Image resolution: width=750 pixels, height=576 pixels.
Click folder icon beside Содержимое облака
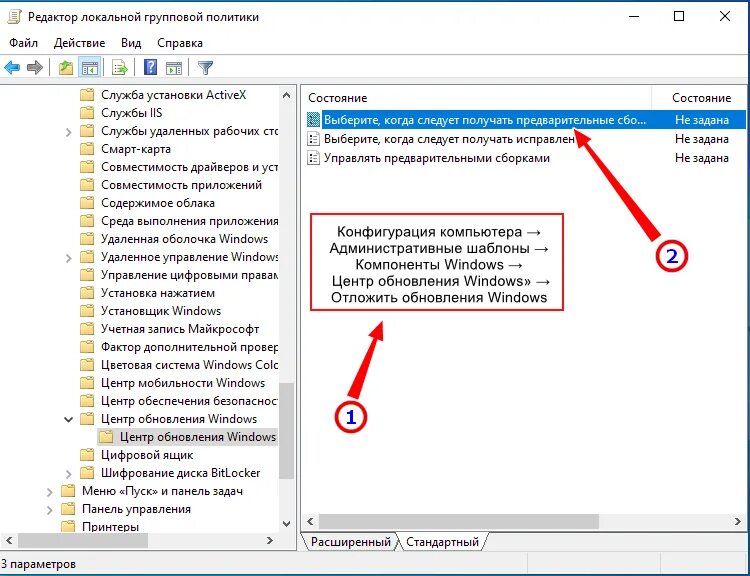(87, 203)
